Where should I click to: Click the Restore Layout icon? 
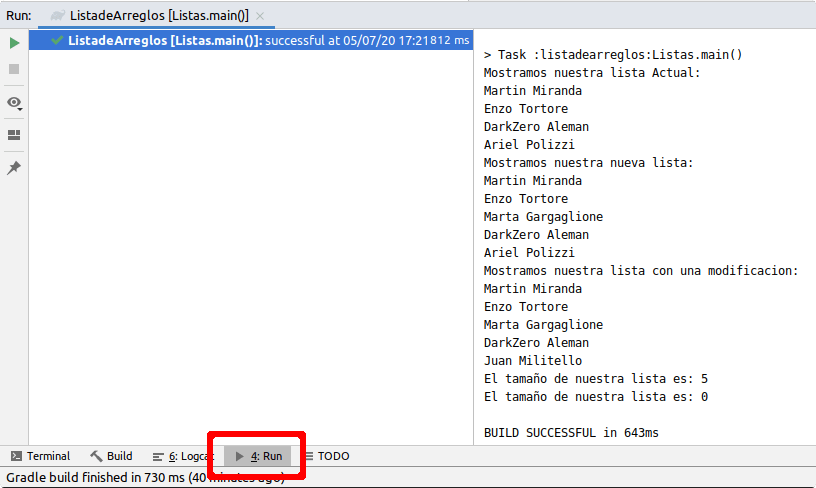14,135
